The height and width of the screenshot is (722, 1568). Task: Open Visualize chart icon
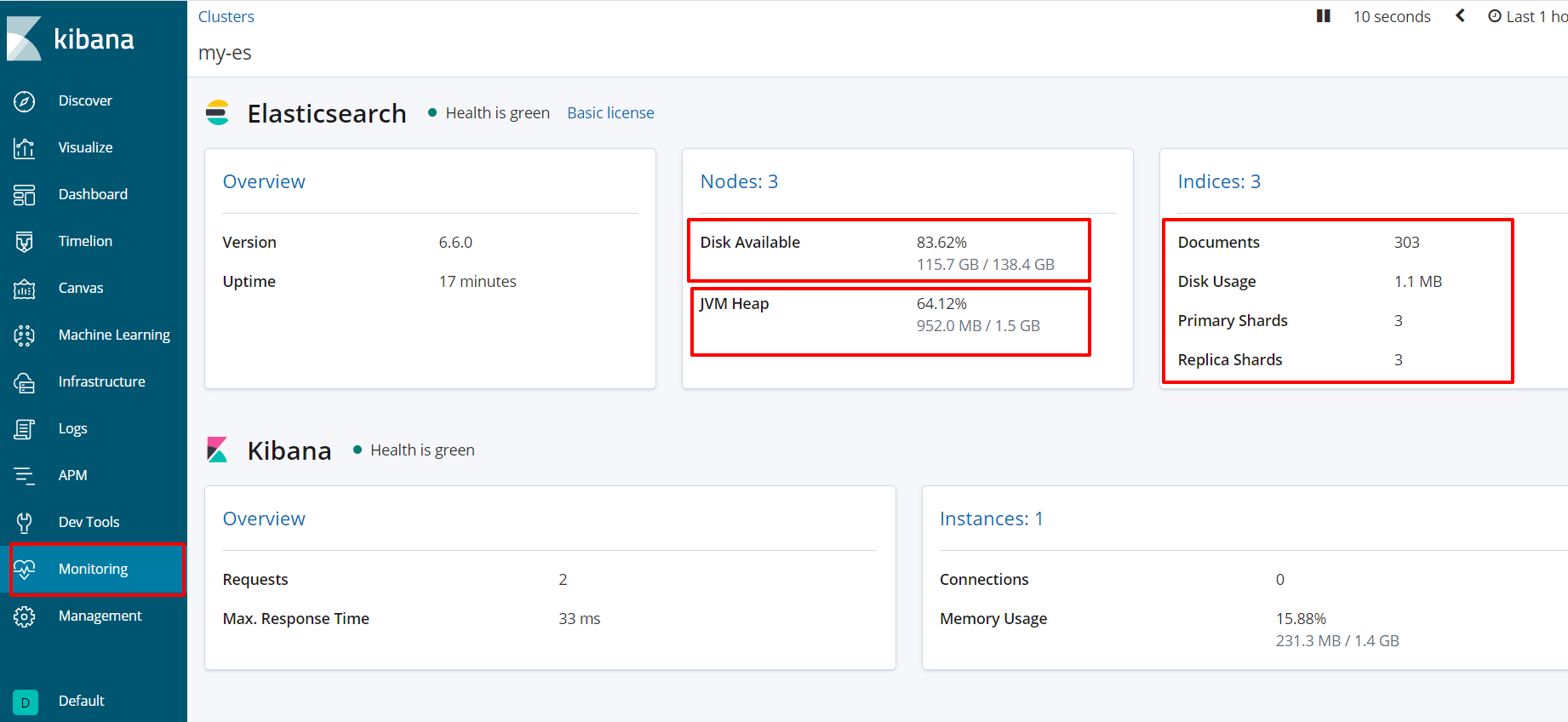pos(25,148)
